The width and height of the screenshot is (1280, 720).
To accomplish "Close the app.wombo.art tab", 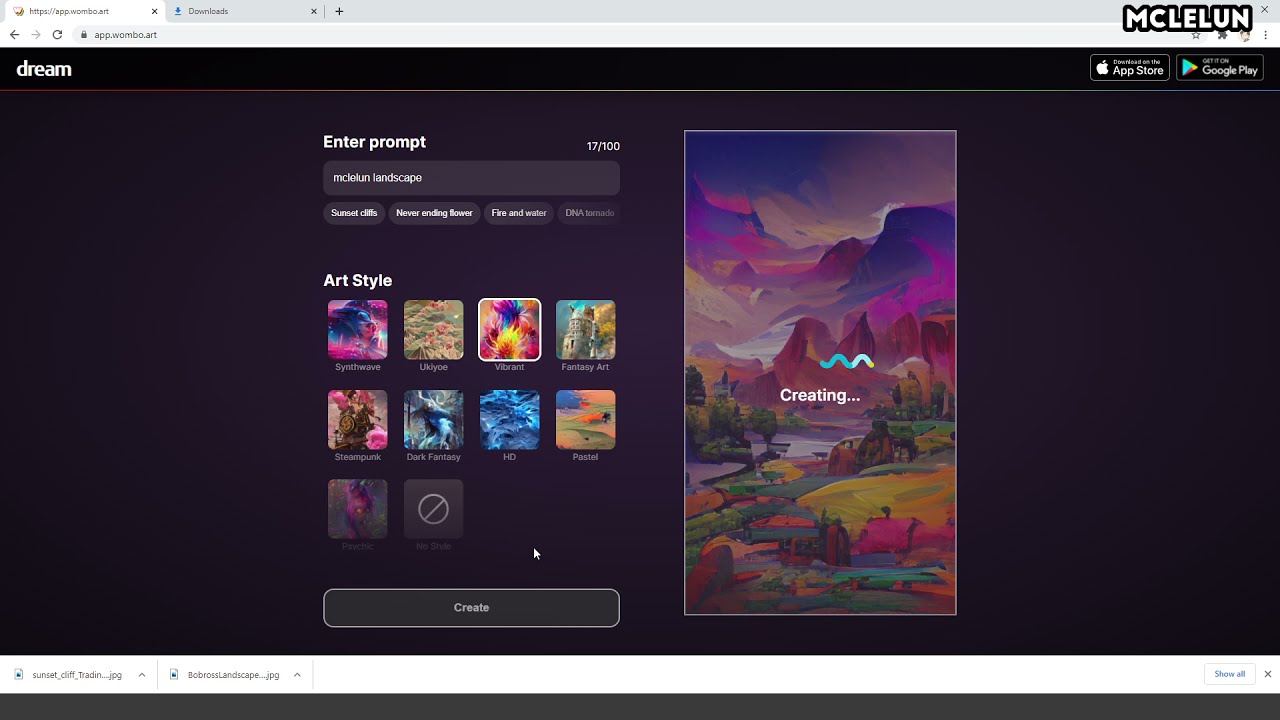I will coord(154,11).
